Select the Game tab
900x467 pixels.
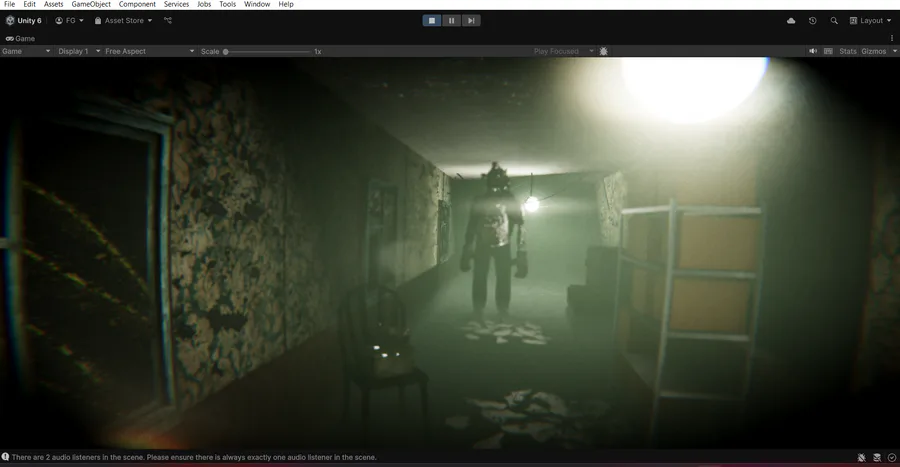click(x=20, y=38)
